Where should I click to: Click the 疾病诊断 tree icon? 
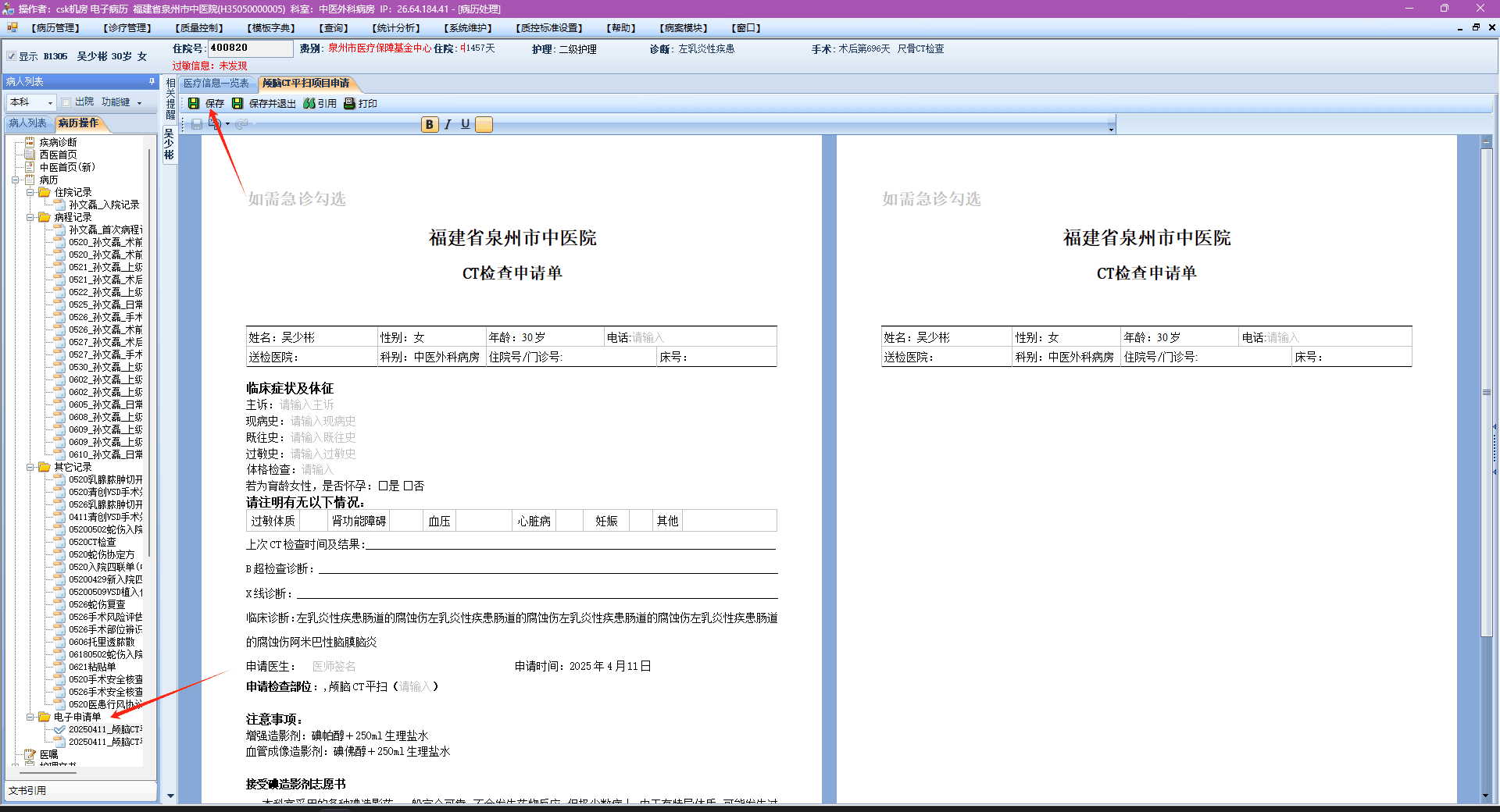point(30,142)
